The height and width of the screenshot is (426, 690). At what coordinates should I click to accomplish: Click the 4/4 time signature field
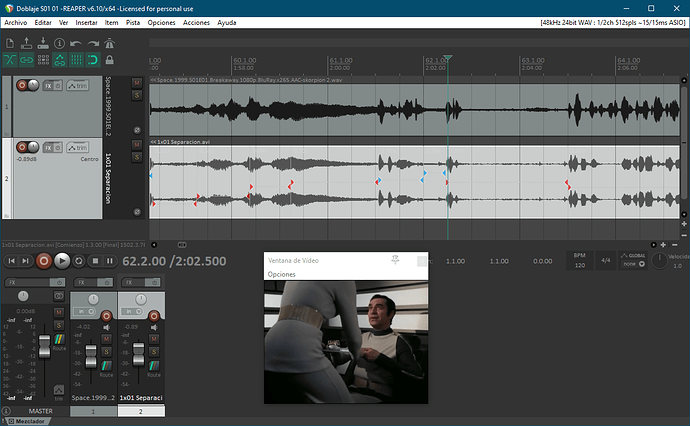(606, 260)
